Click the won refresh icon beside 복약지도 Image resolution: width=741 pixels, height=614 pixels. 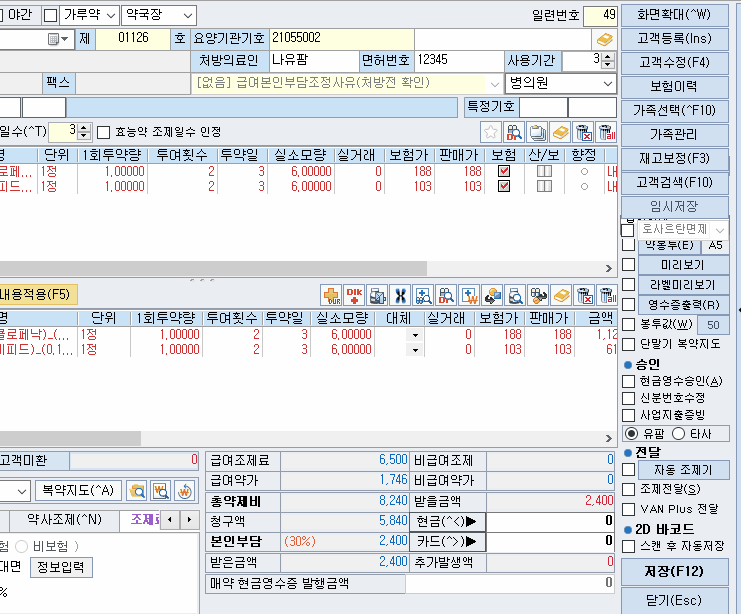[x=184, y=491]
